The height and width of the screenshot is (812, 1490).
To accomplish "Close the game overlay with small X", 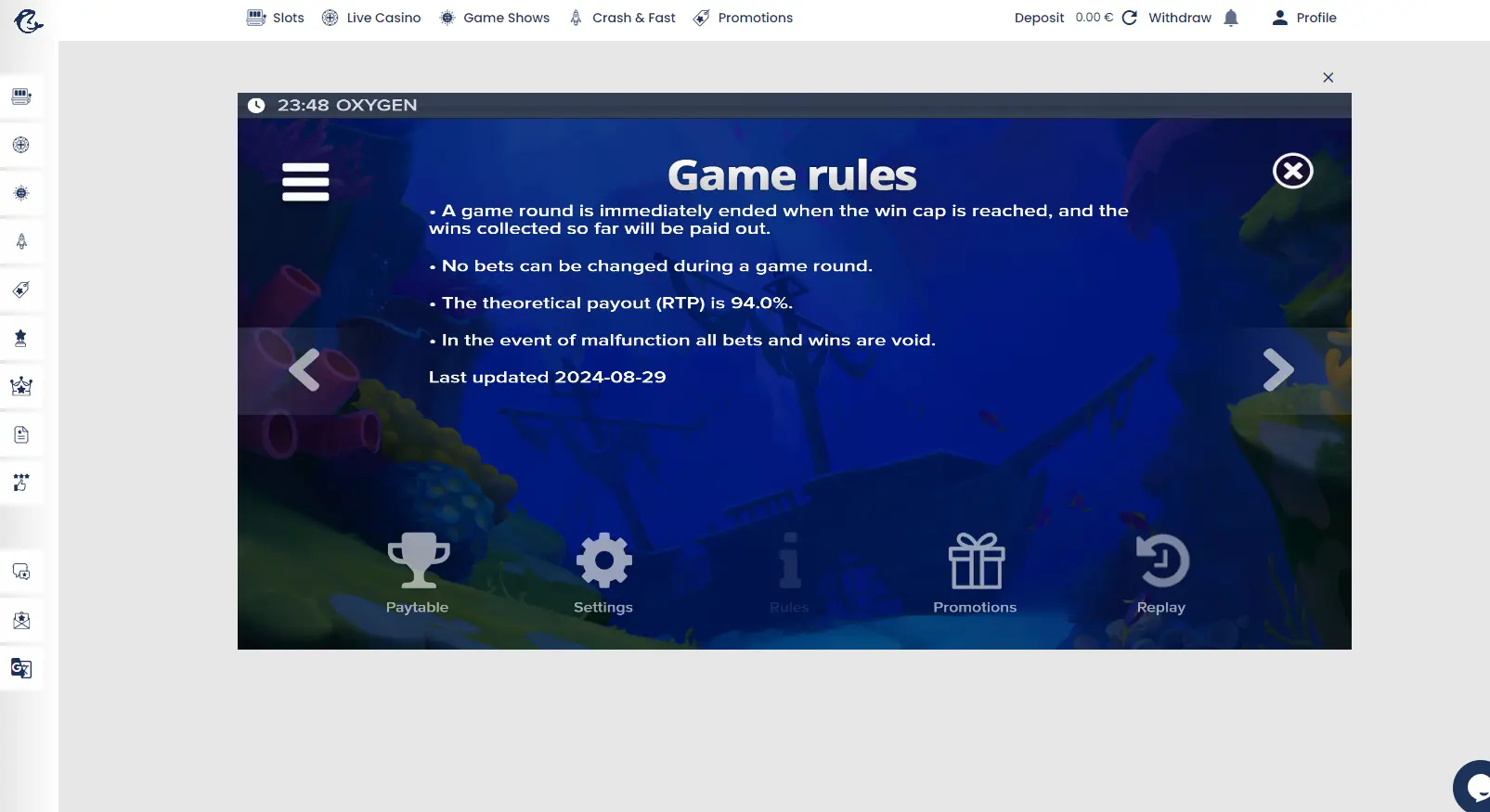I will coord(1328,78).
